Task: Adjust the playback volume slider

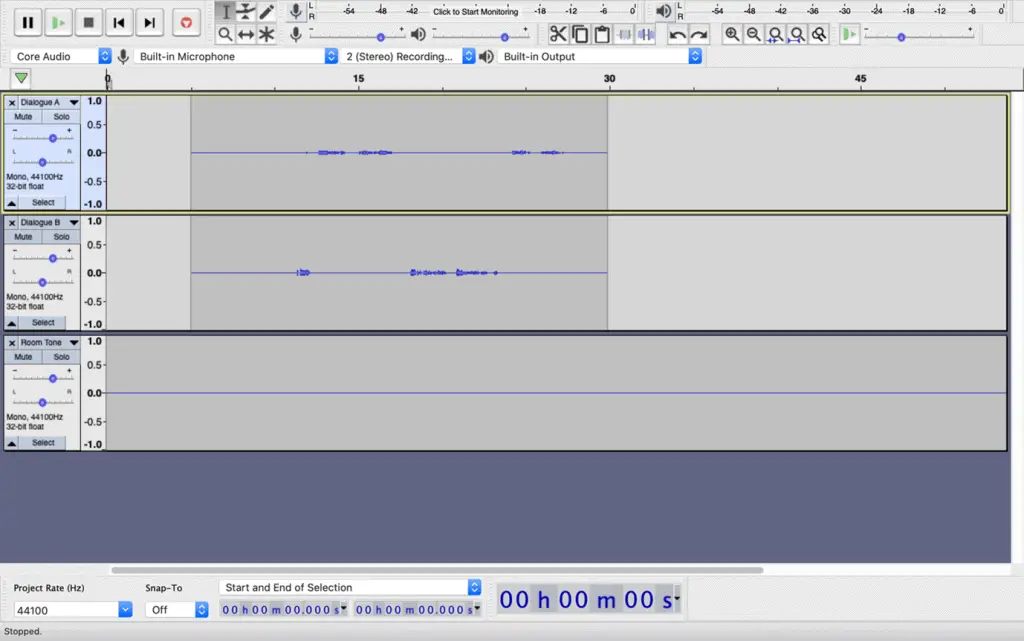Action: point(504,37)
